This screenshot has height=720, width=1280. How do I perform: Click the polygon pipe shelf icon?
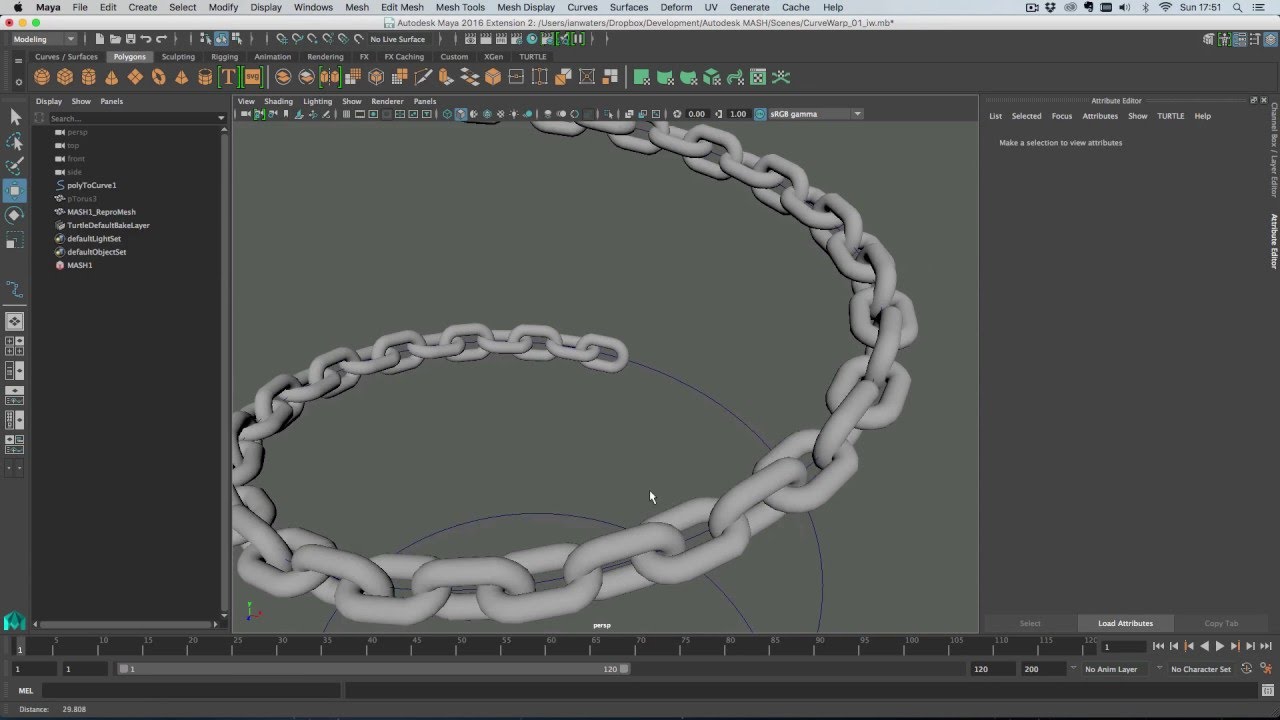[205, 77]
